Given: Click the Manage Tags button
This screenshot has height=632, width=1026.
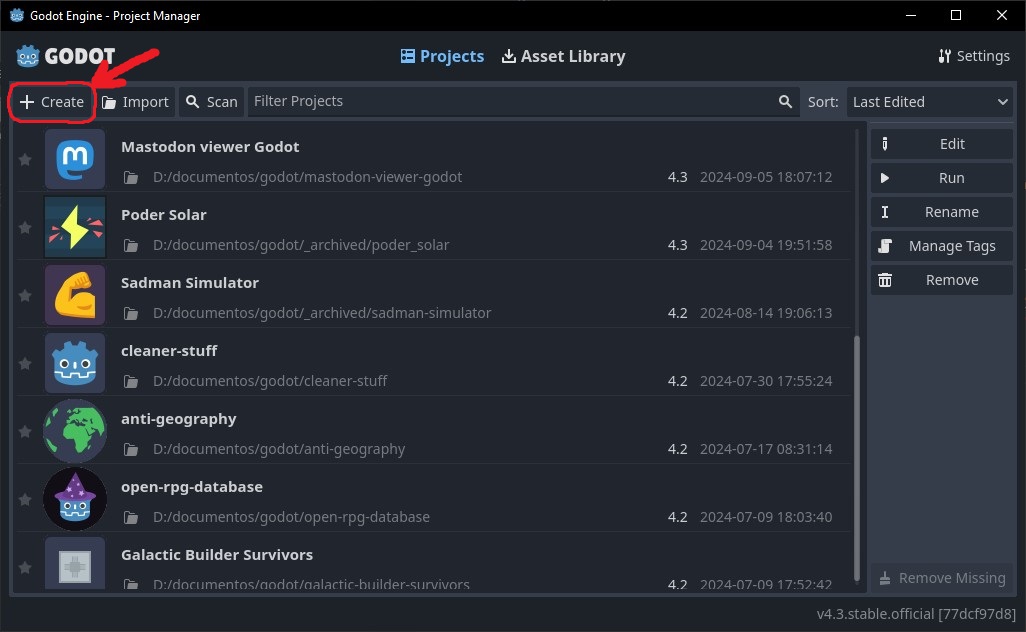Looking at the screenshot, I should [x=941, y=246].
